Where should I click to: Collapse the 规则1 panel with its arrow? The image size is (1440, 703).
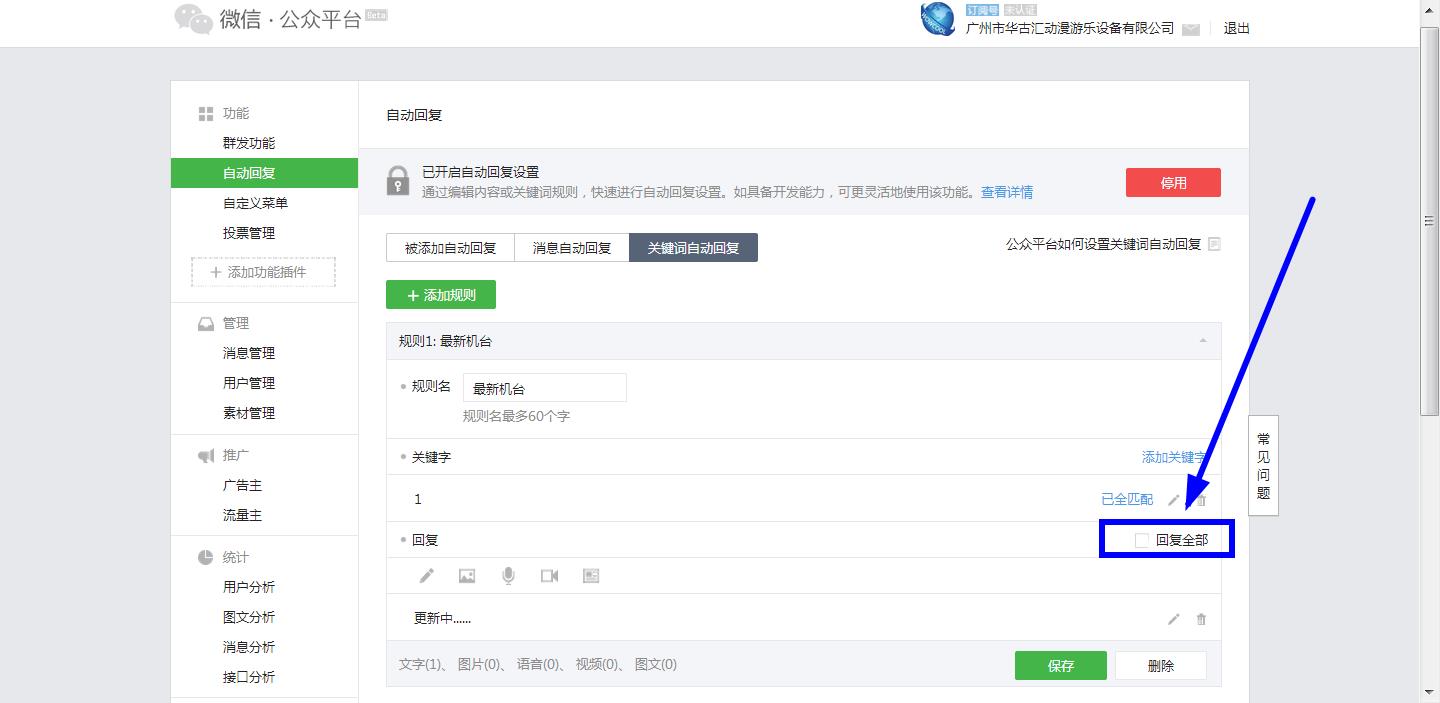(1205, 341)
